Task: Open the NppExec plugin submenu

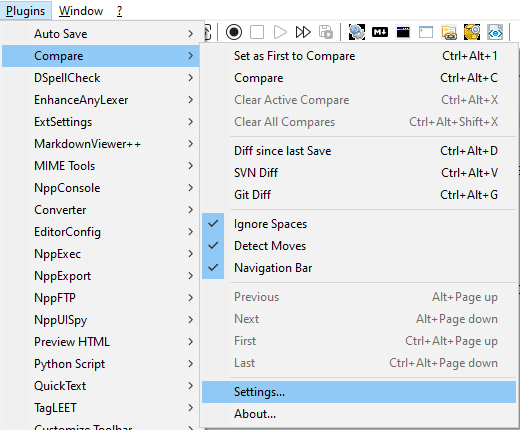Action: pyautogui.click(x=100, y=254)
